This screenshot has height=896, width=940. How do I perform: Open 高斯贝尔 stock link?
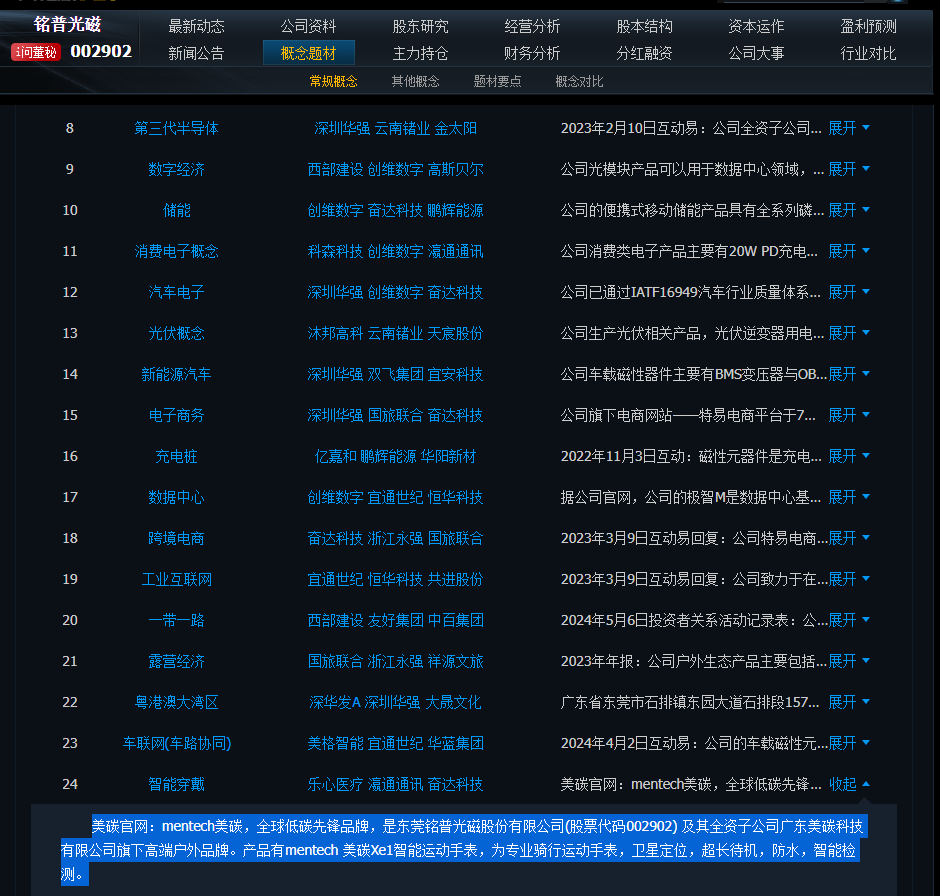[x=456, y=169]
